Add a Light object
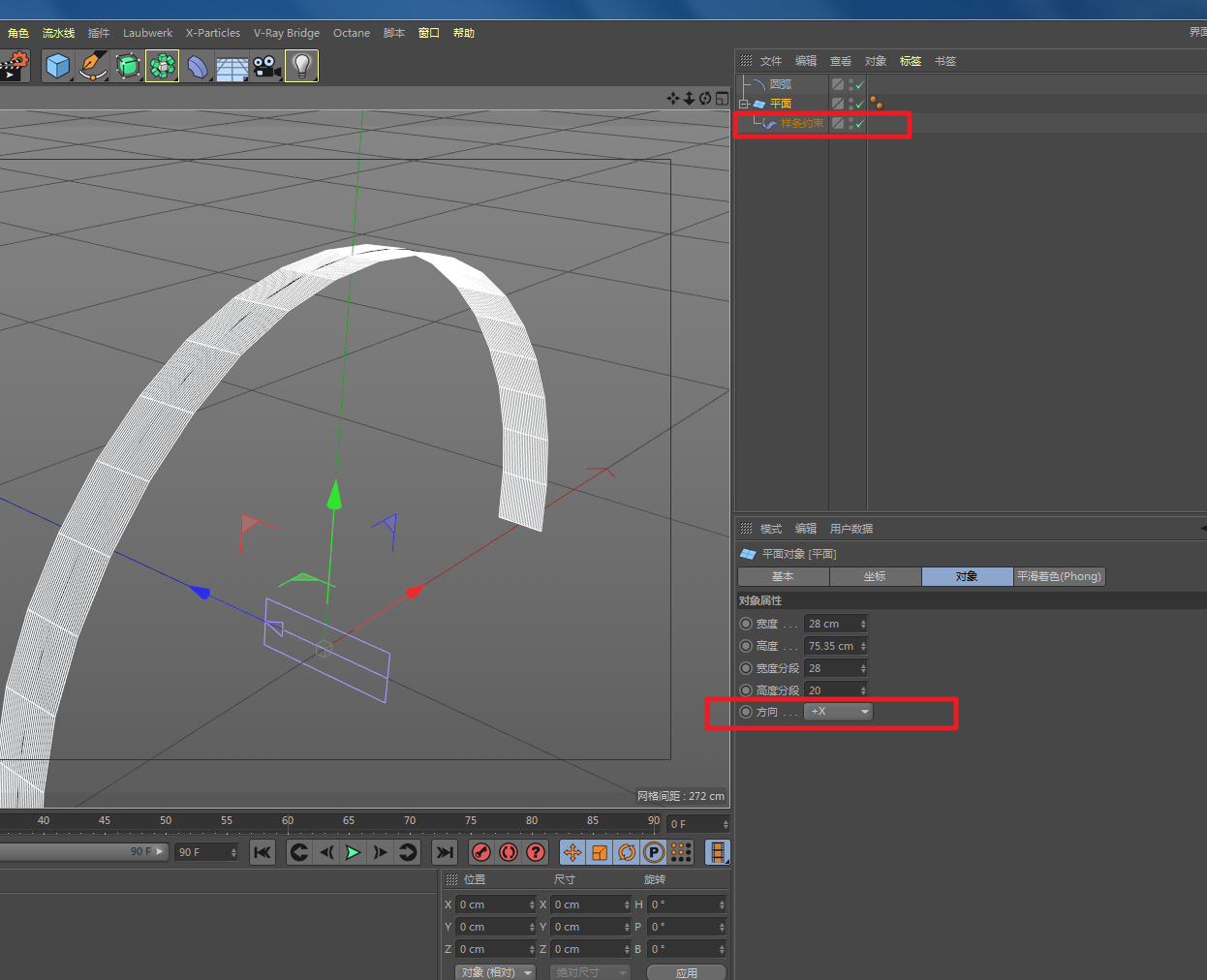 pyautogui.click(x=301, y=66)
